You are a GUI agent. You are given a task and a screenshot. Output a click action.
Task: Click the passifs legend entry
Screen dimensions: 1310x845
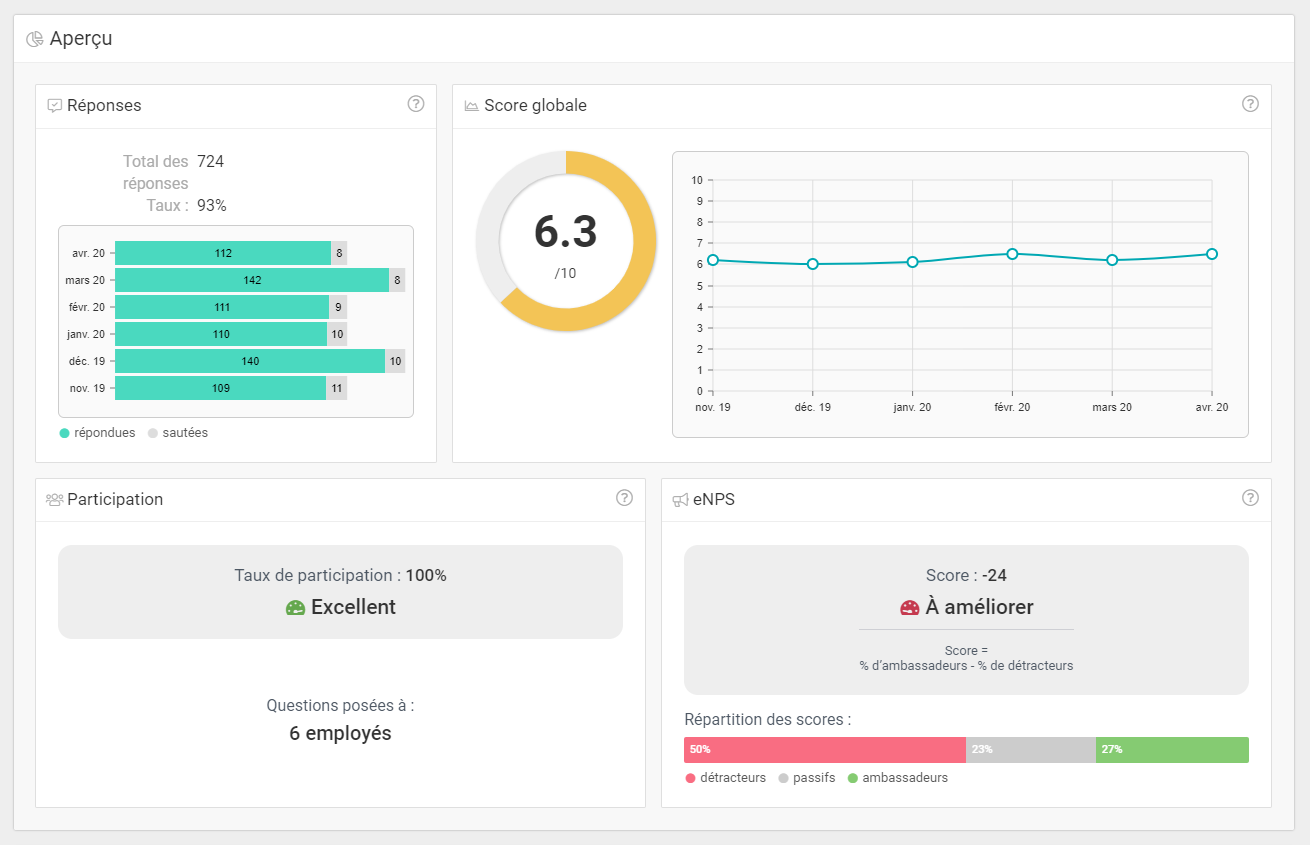point(806,778)
